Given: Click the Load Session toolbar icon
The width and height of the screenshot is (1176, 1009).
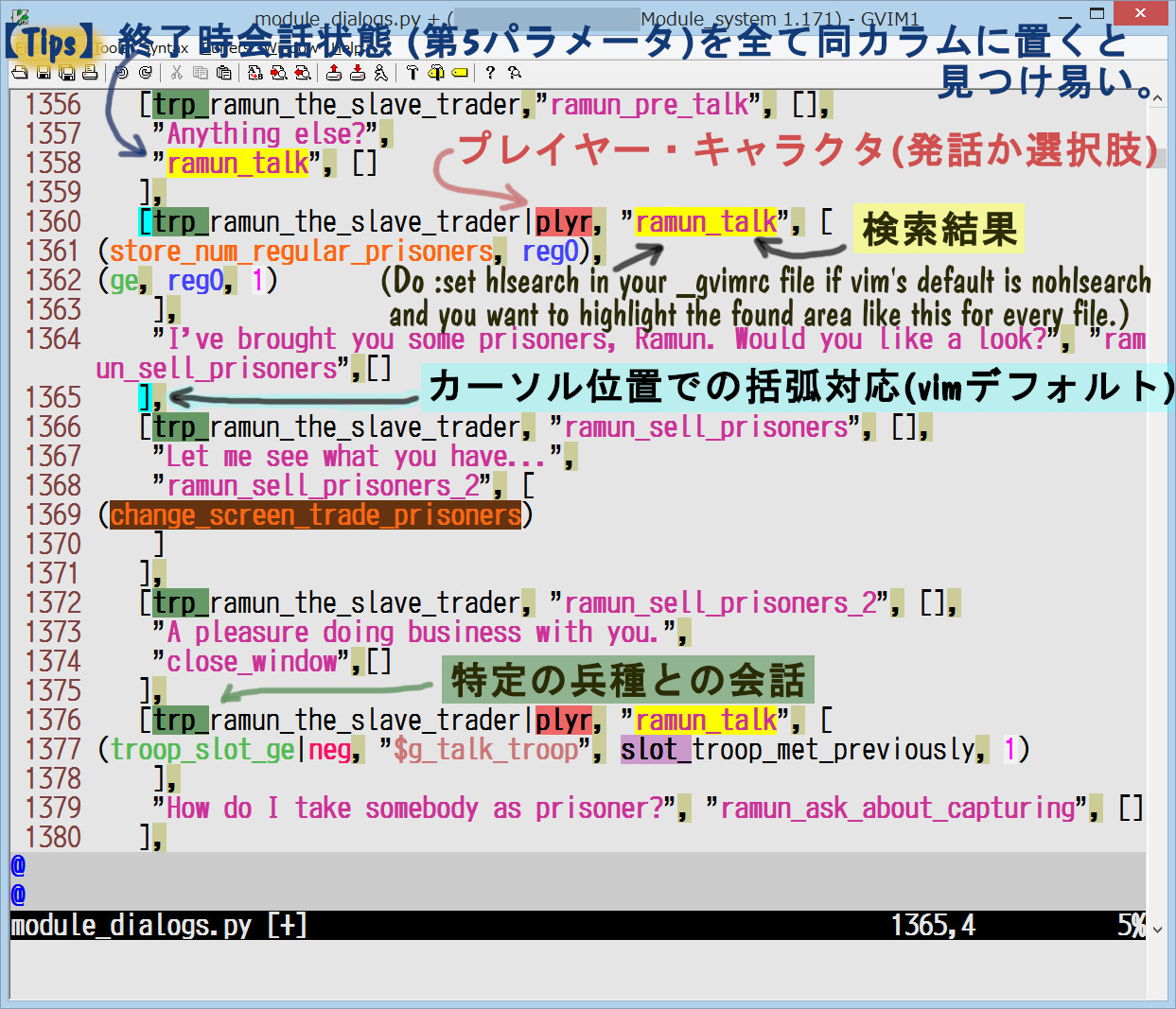Looking at the screenshot, I should [334, 73].
